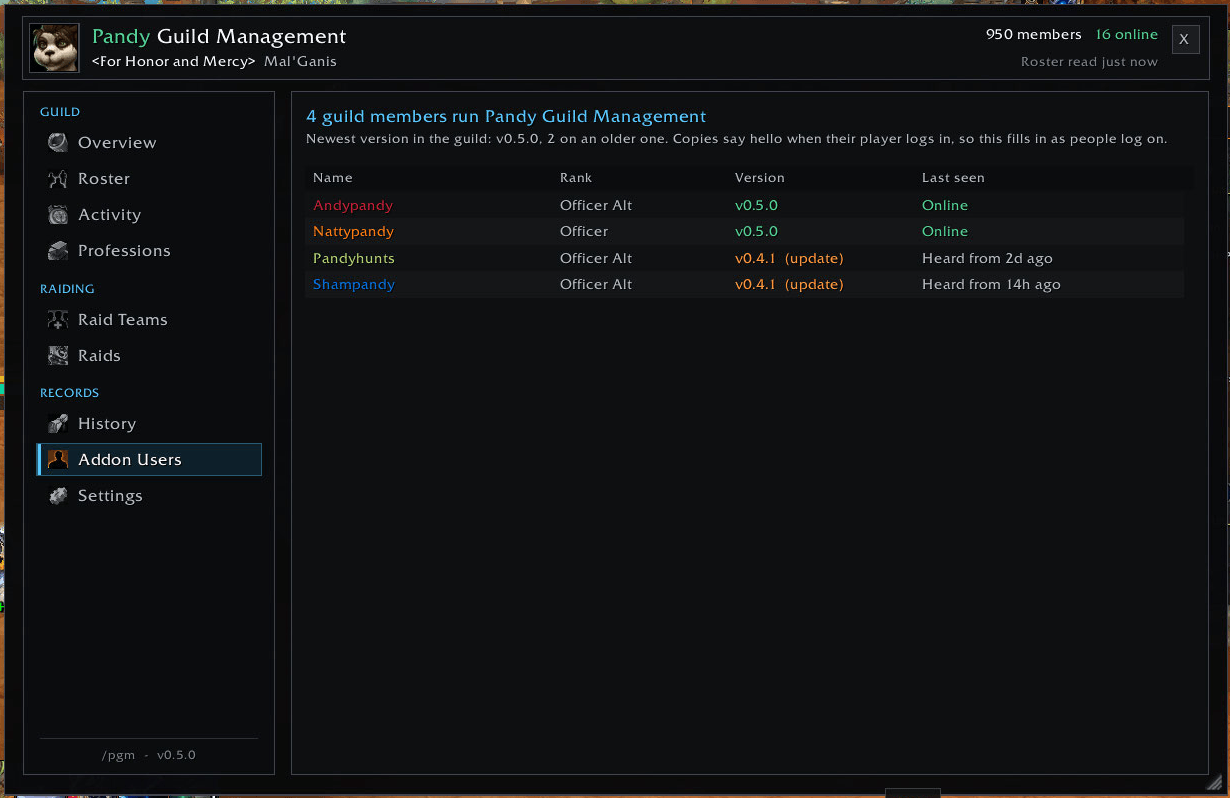Click the '/pgm - v0.5.0' footer text
The image size is (1230, 798).
click(149, 755)
